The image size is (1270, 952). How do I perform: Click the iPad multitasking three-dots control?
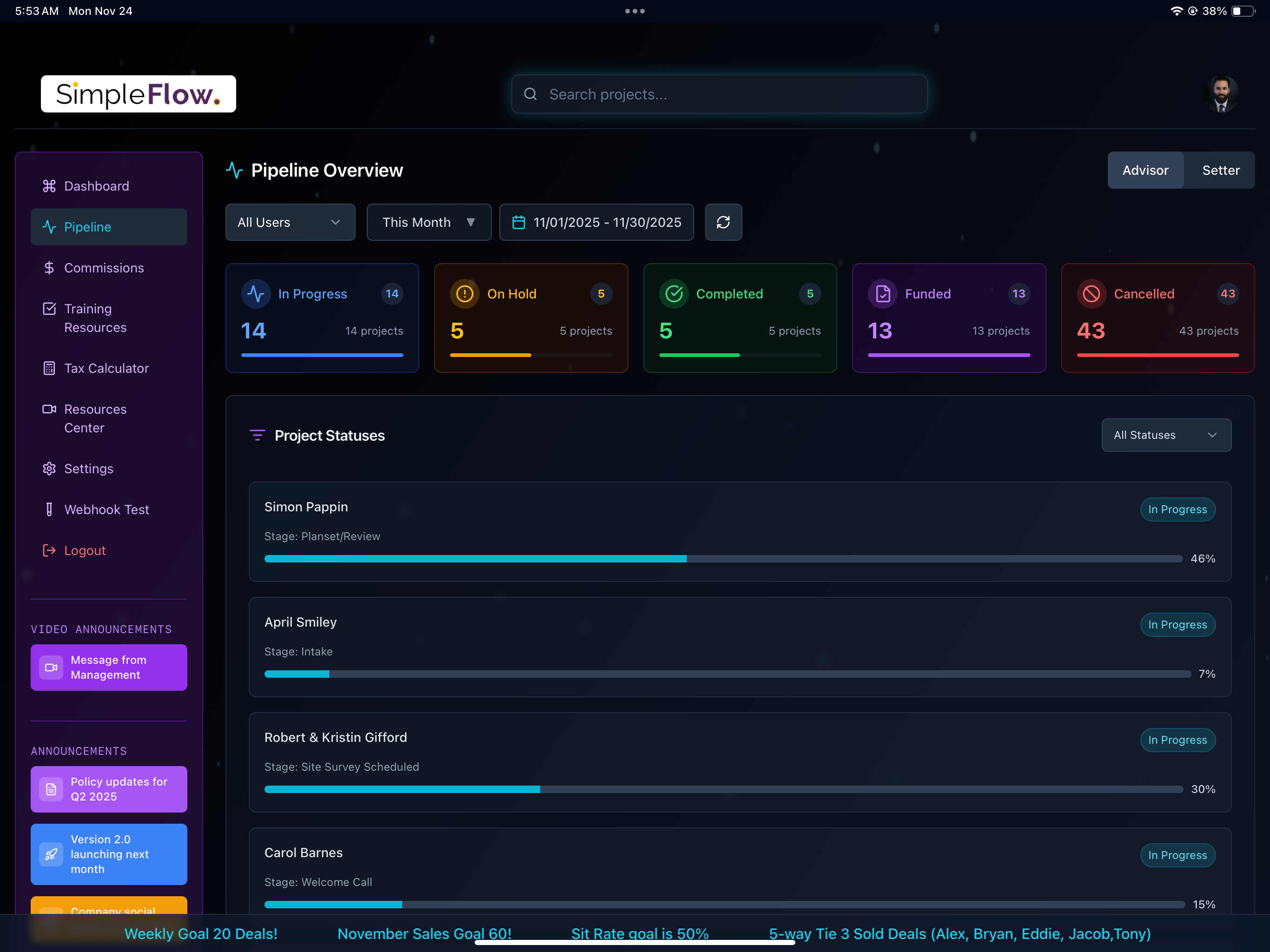click(x=635, y=11)
